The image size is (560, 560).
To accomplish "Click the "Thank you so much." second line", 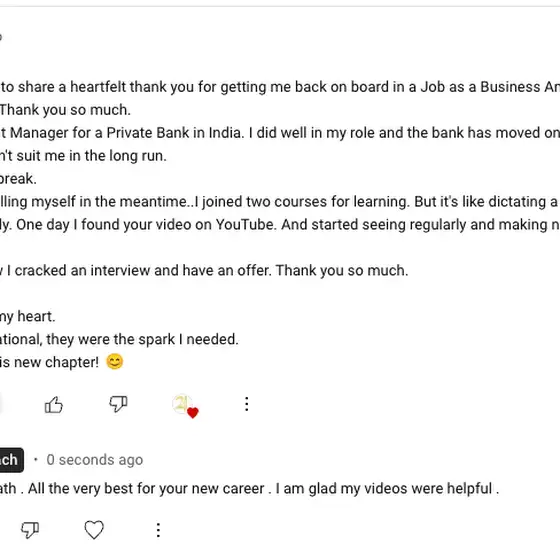I will tap(65, 110).
